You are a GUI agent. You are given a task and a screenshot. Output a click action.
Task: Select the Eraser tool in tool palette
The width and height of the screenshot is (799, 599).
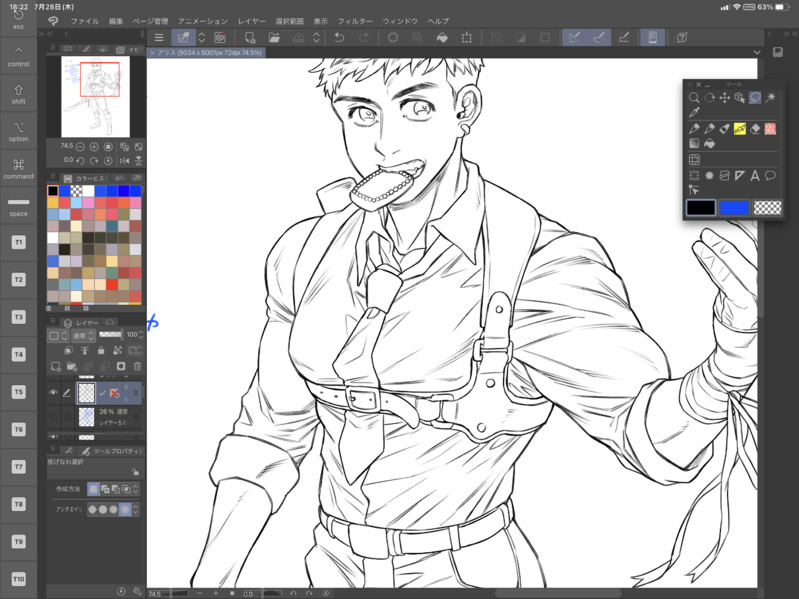(x=755, y=129)
